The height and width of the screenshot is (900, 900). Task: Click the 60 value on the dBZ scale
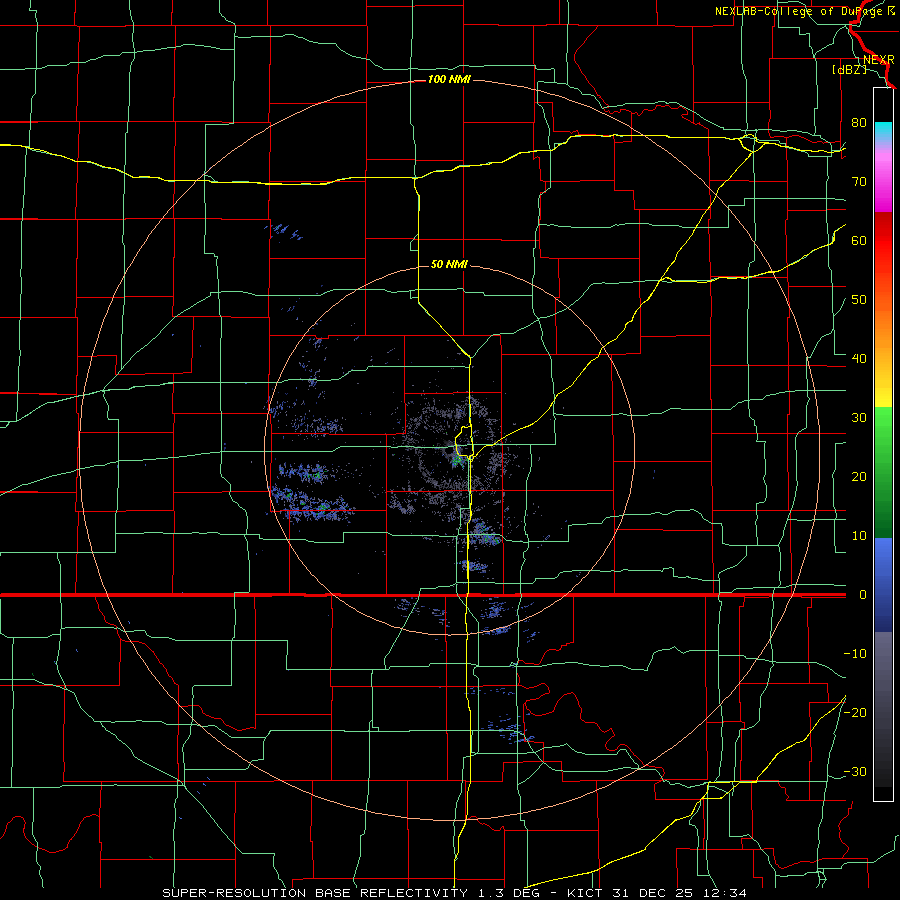[859, 241]
